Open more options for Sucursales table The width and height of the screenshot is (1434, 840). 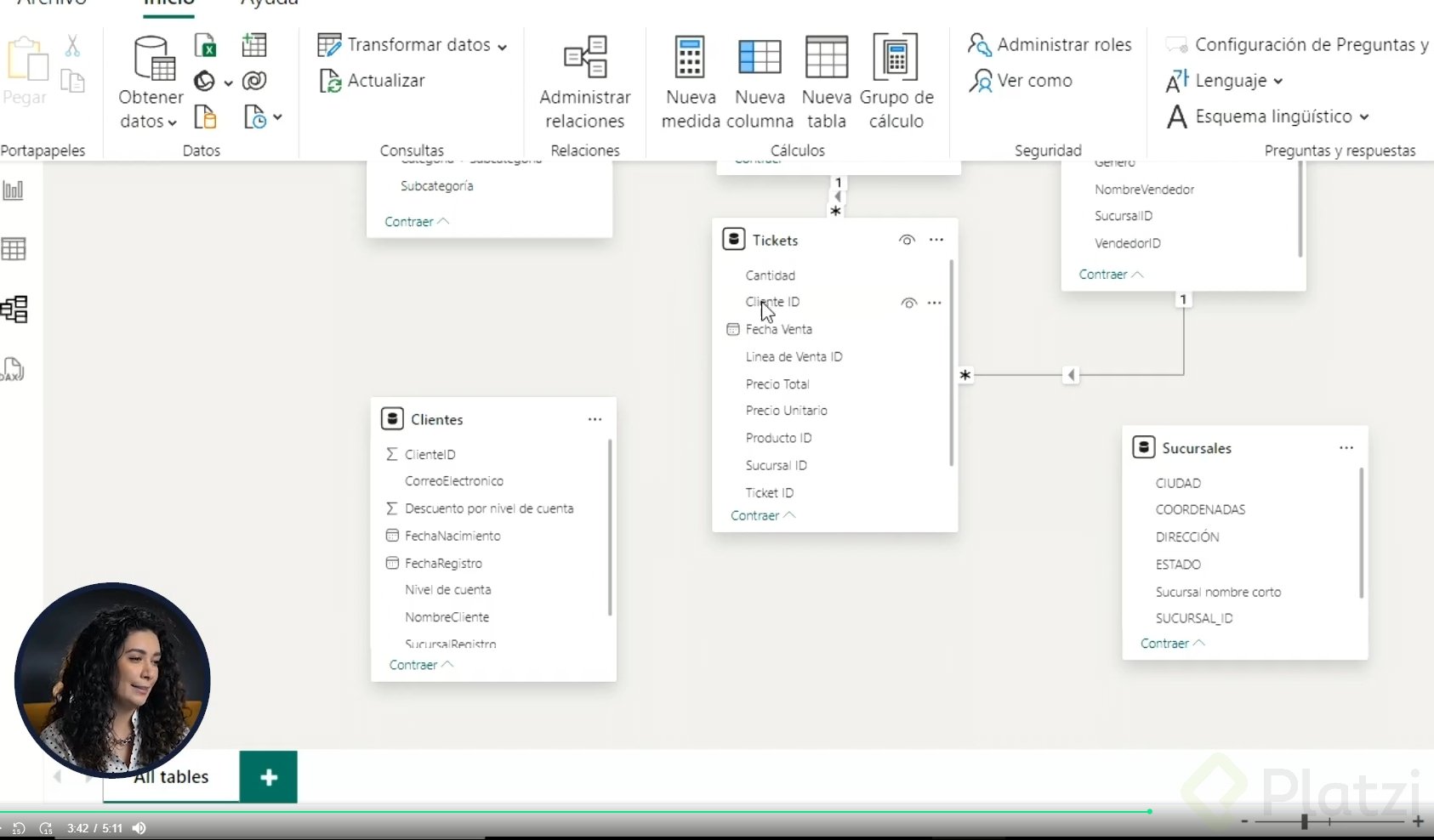tap(1346, 448)
